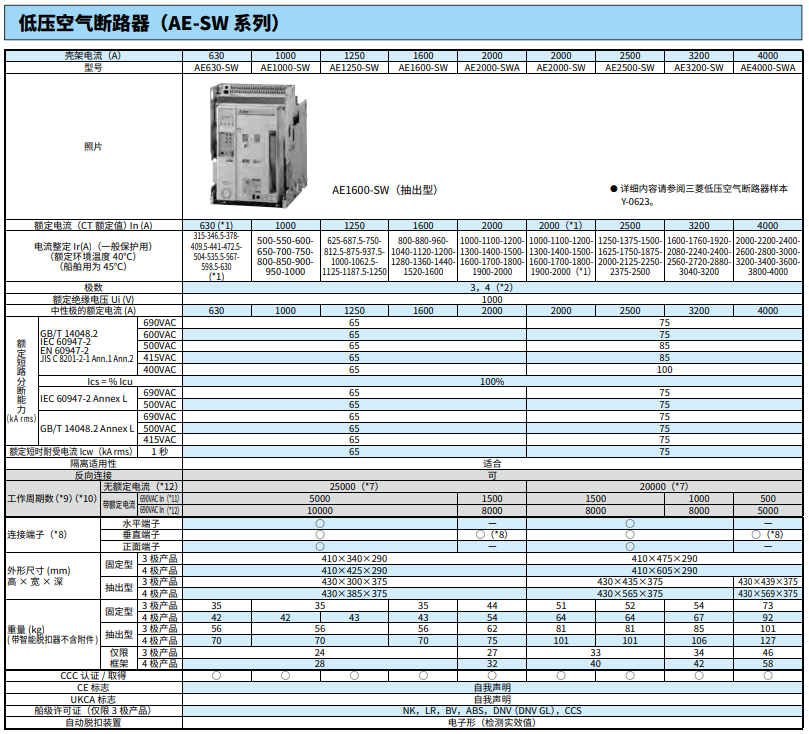Click the Ir setting cell starting 500-550-600

[x=285, y=256]
